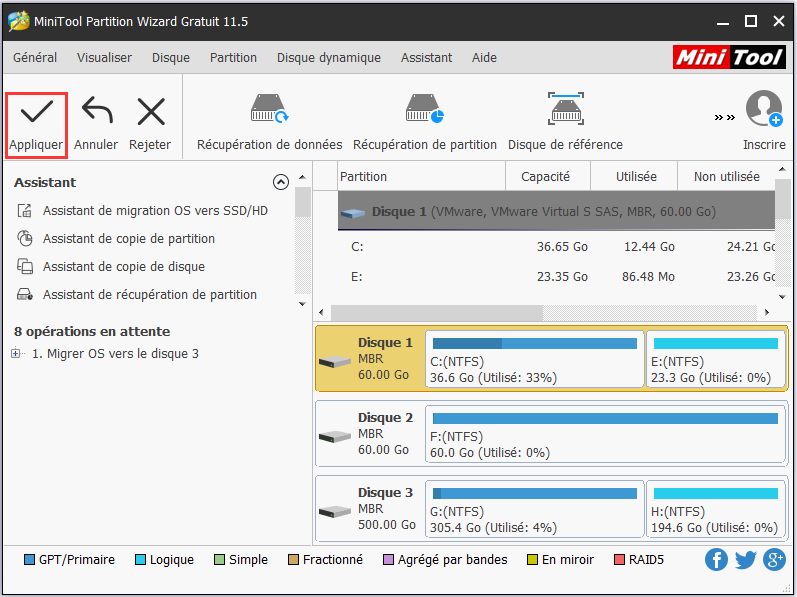This screenshot has width=797, height=597.
Task: Launch Assistant de récupération de partition
Action: 149,294
